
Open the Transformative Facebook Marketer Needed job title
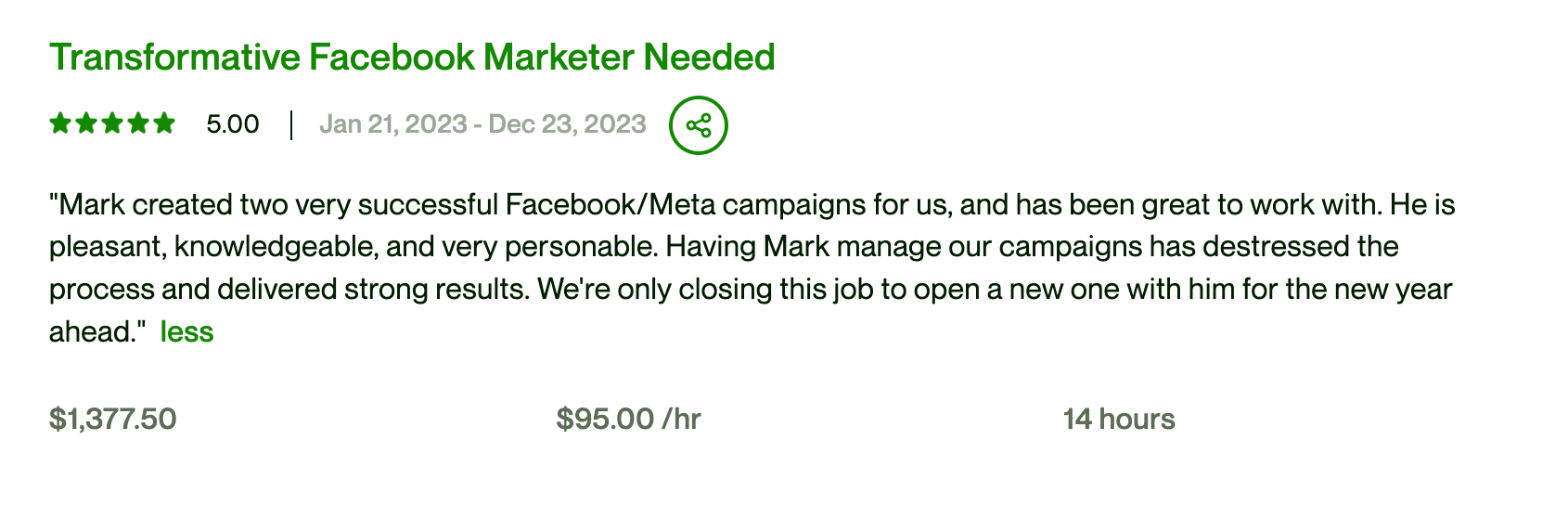click(412, 58)
